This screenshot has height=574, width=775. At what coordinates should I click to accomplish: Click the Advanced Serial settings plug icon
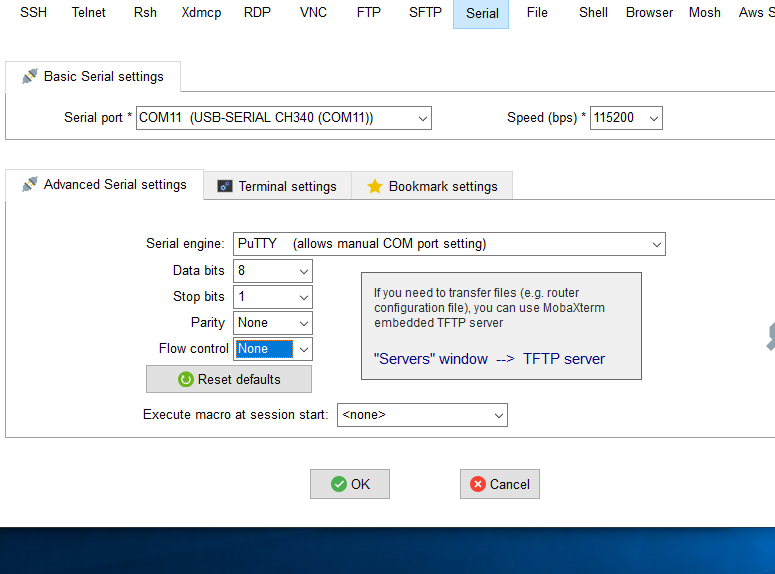click(x=30, y=185)
